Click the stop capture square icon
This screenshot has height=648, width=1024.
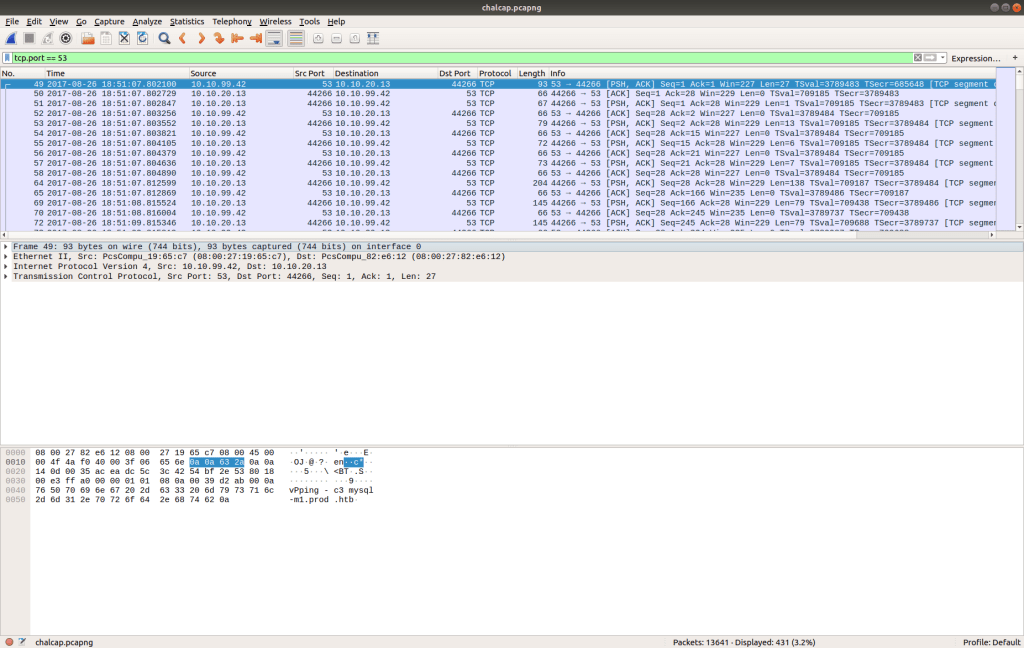click(29, 39)
